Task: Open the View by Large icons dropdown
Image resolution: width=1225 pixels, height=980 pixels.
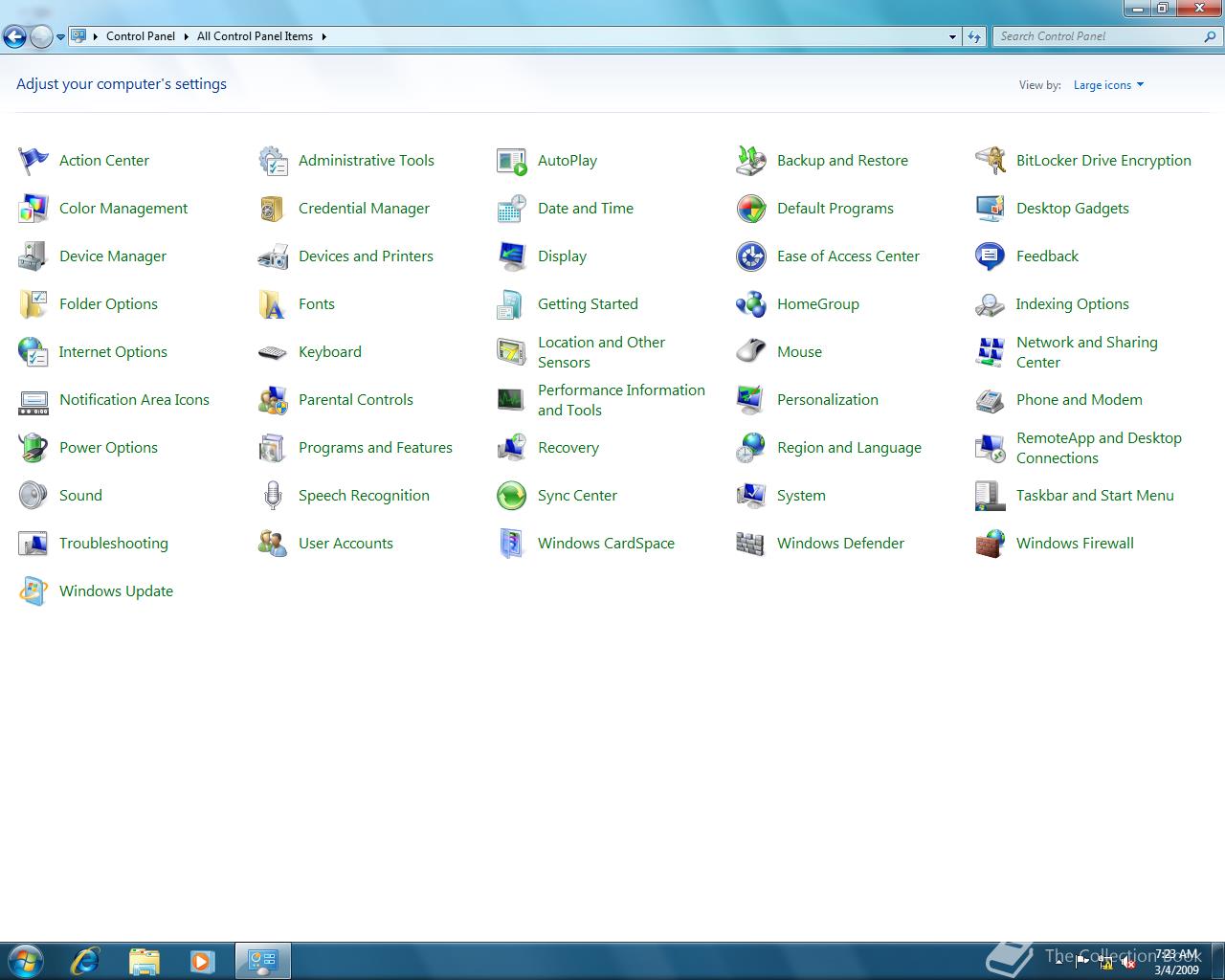Action: click(1108, 85)
